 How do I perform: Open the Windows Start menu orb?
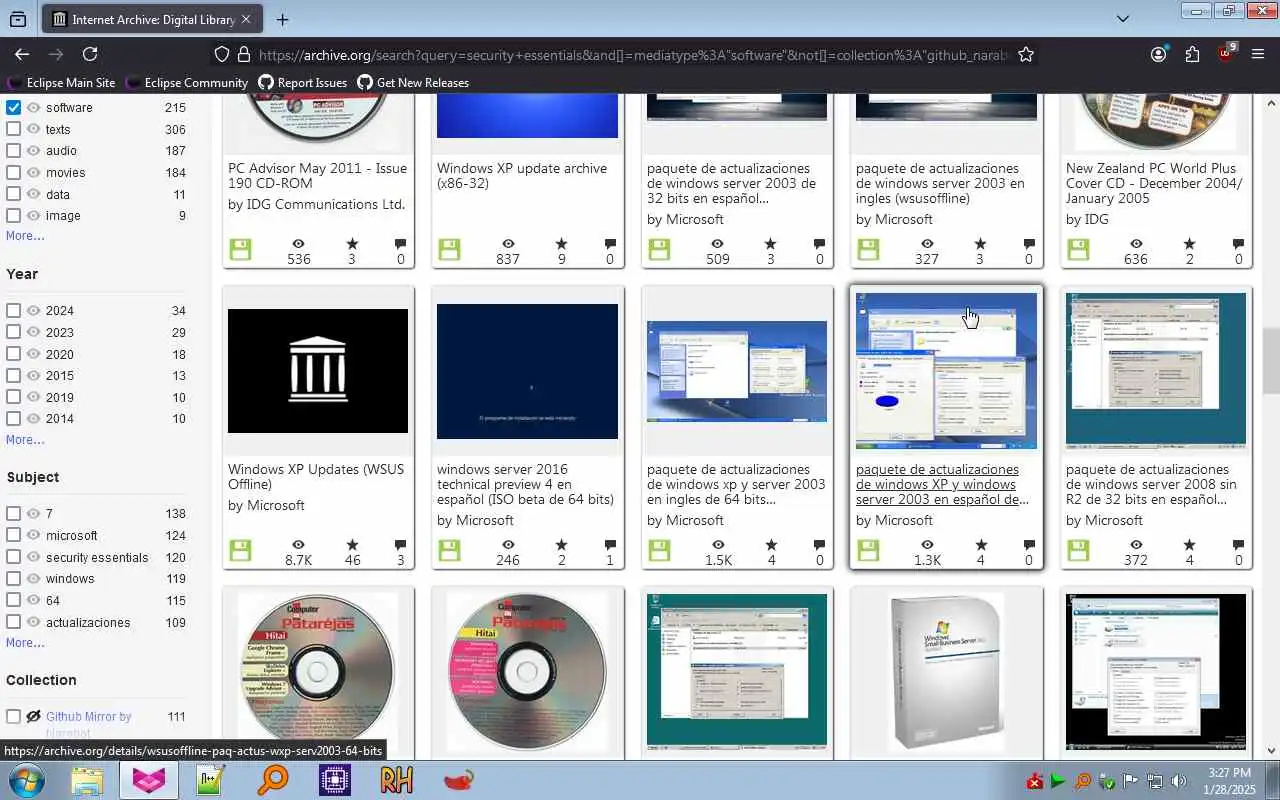pyautogui.click(x=28, y=780)
